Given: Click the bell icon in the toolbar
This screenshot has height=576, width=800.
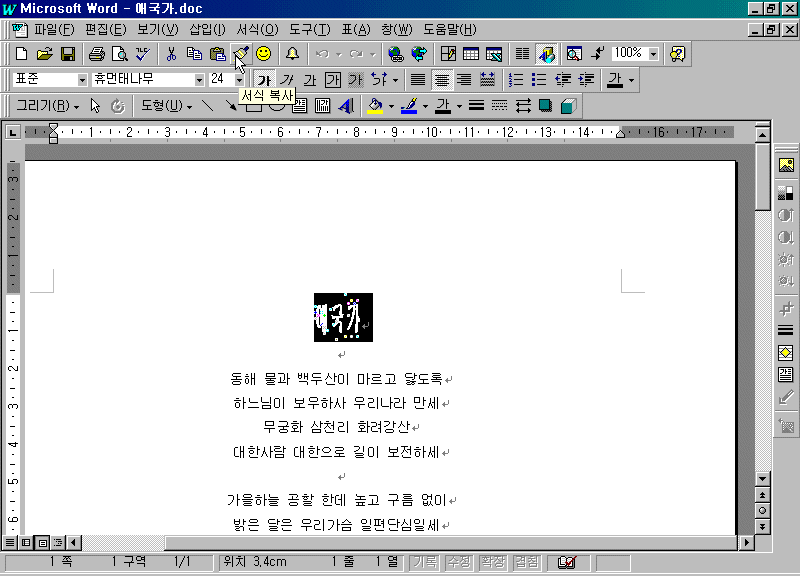Looking at the screenshot, I should pos(292,54).
